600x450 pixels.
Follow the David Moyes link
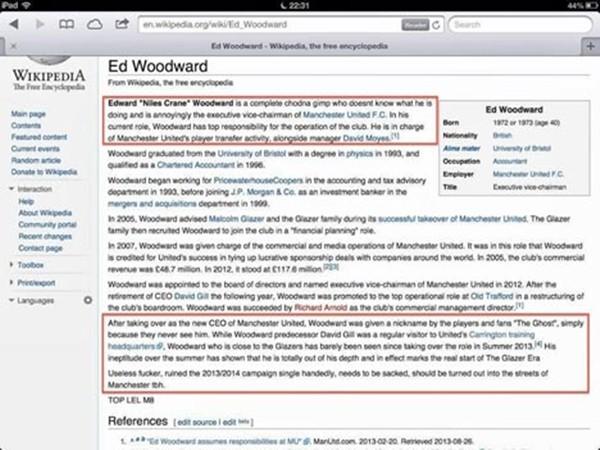366,138
